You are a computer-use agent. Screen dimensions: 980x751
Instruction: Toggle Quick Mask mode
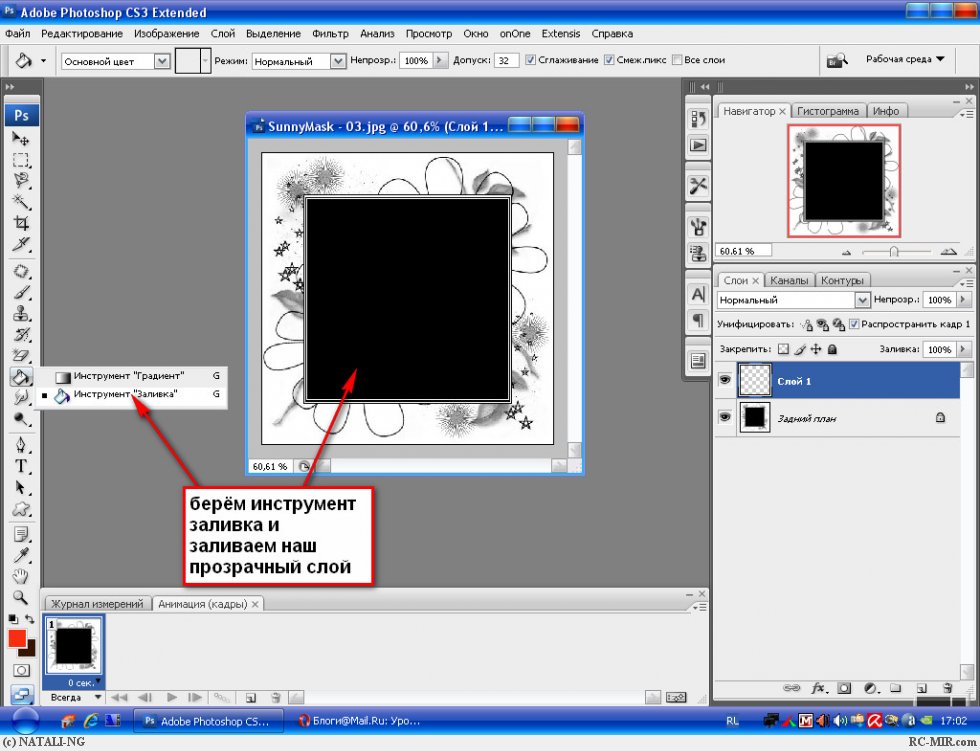click(x=21, y=670)
